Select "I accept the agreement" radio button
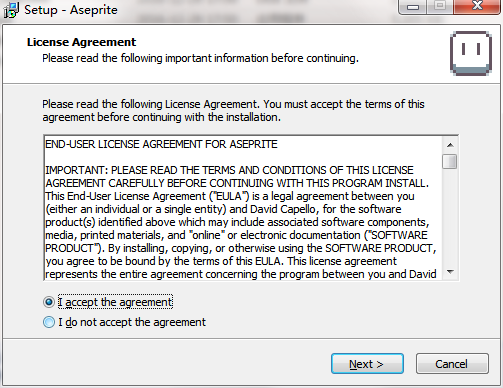503x388 pixels. (49, 302)
